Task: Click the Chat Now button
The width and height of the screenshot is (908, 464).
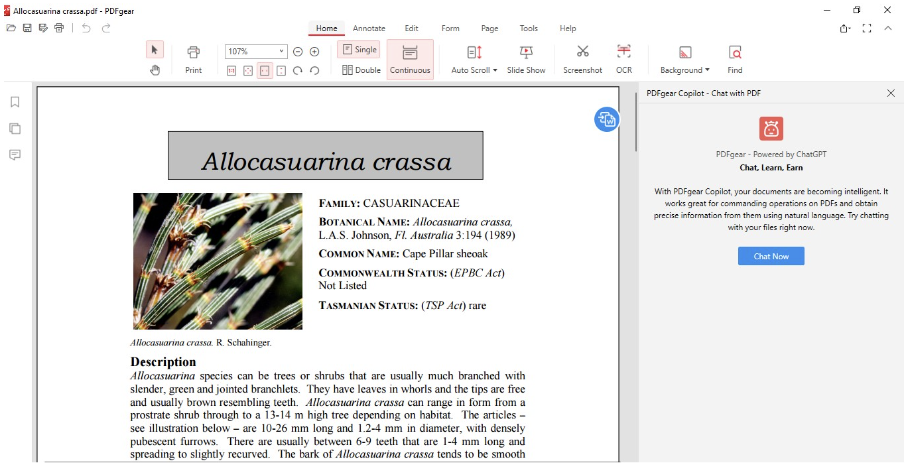Action: 771,256
